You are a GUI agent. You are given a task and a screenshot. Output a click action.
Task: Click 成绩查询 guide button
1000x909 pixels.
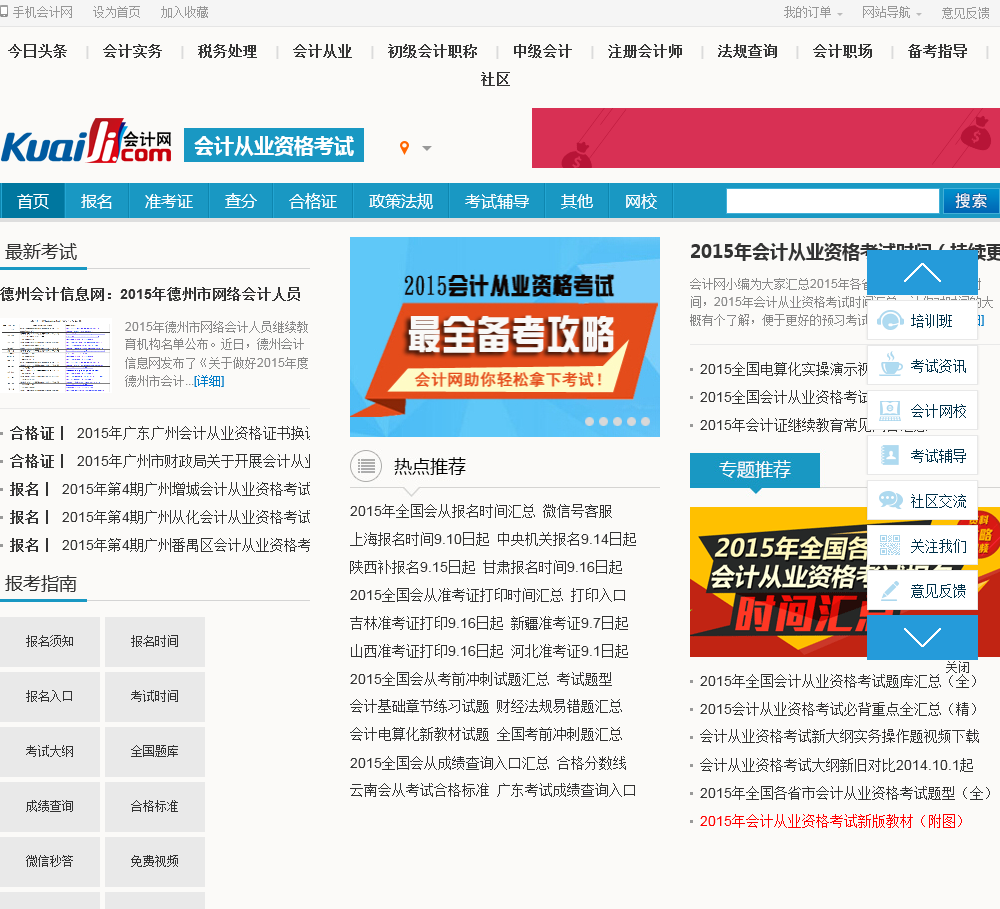50,806
